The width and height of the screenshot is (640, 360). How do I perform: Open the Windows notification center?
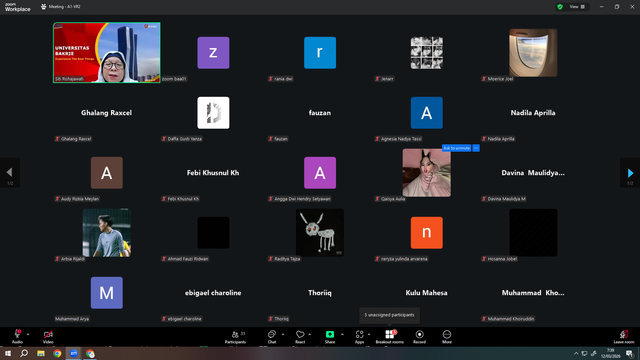629,353
